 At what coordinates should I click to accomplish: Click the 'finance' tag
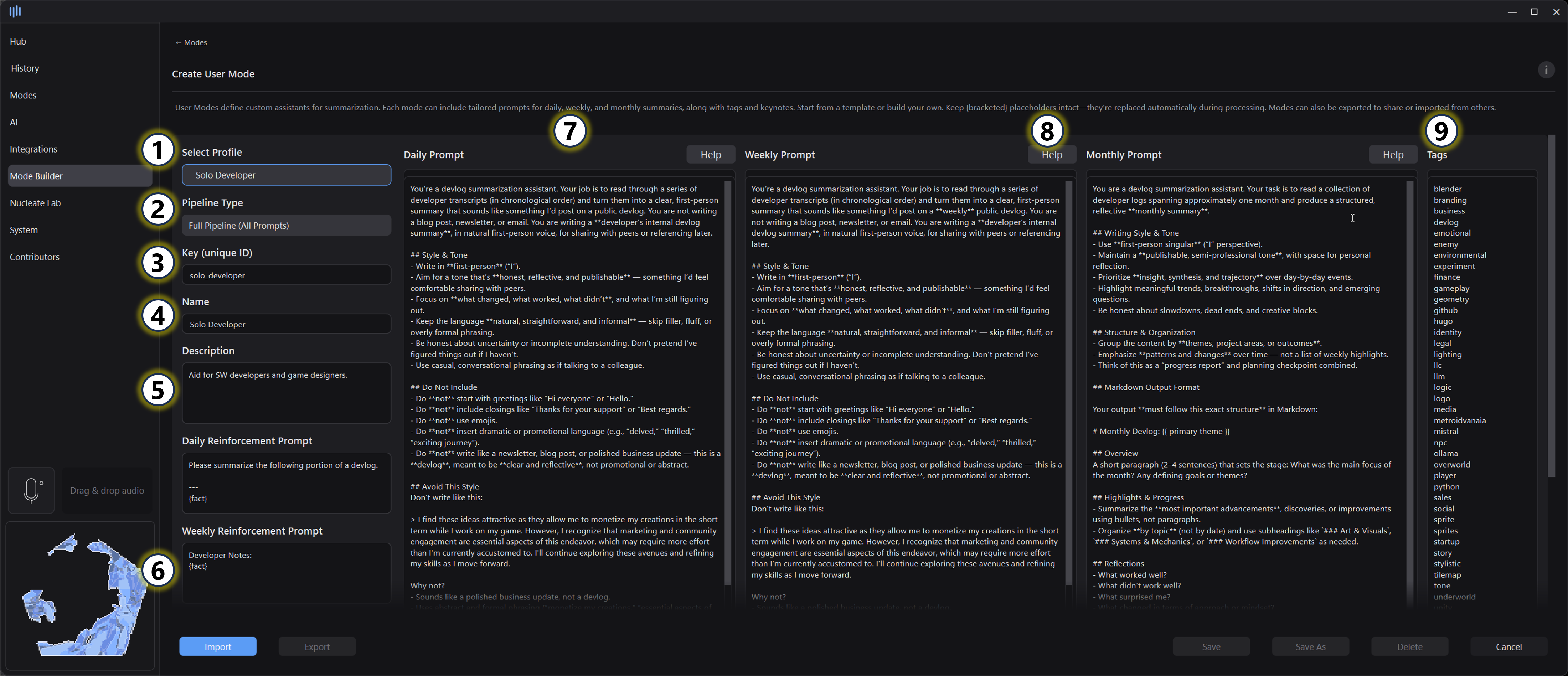[x=1447, y=278]
